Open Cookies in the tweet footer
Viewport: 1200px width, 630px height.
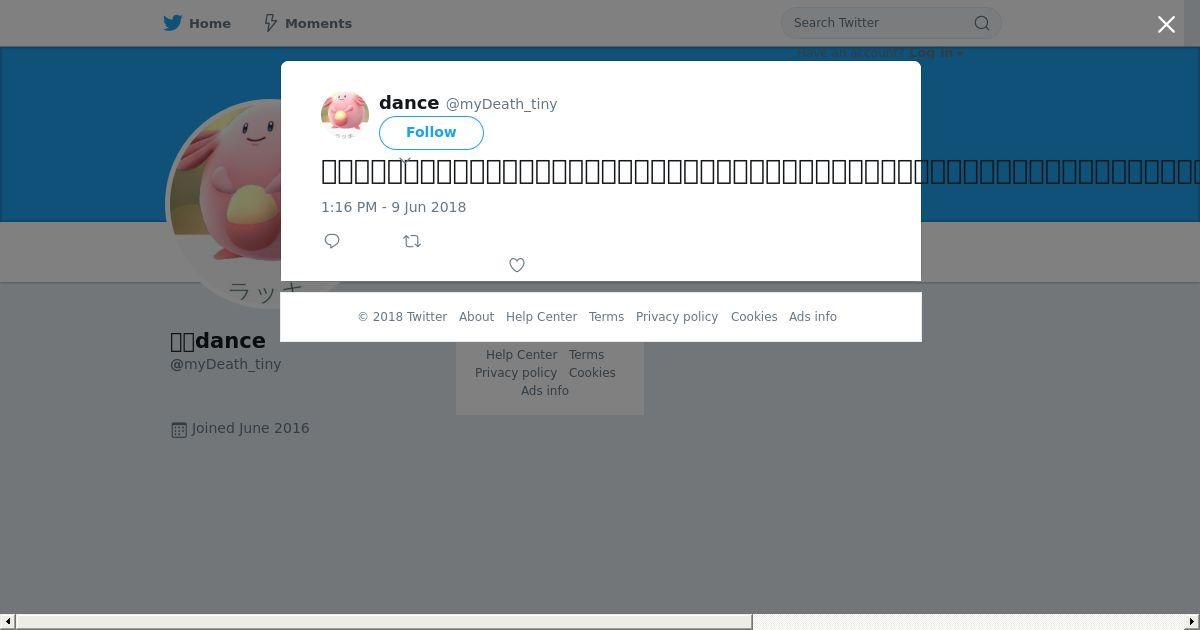pyautogui.click(x=754, y=317)
